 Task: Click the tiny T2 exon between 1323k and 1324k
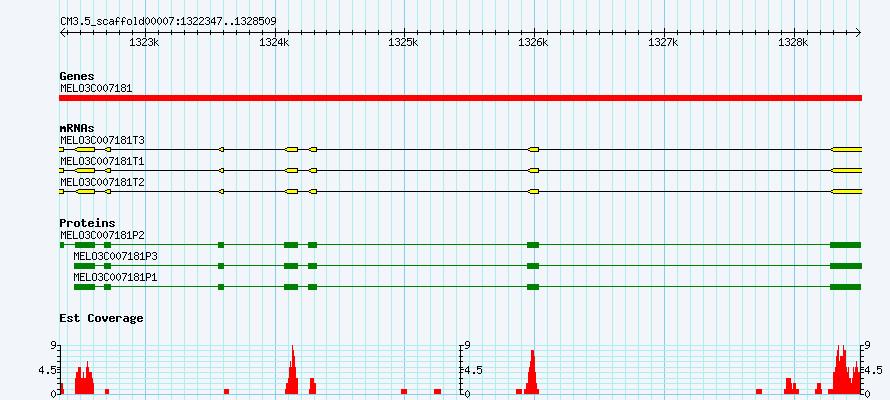tap(221, 192)
